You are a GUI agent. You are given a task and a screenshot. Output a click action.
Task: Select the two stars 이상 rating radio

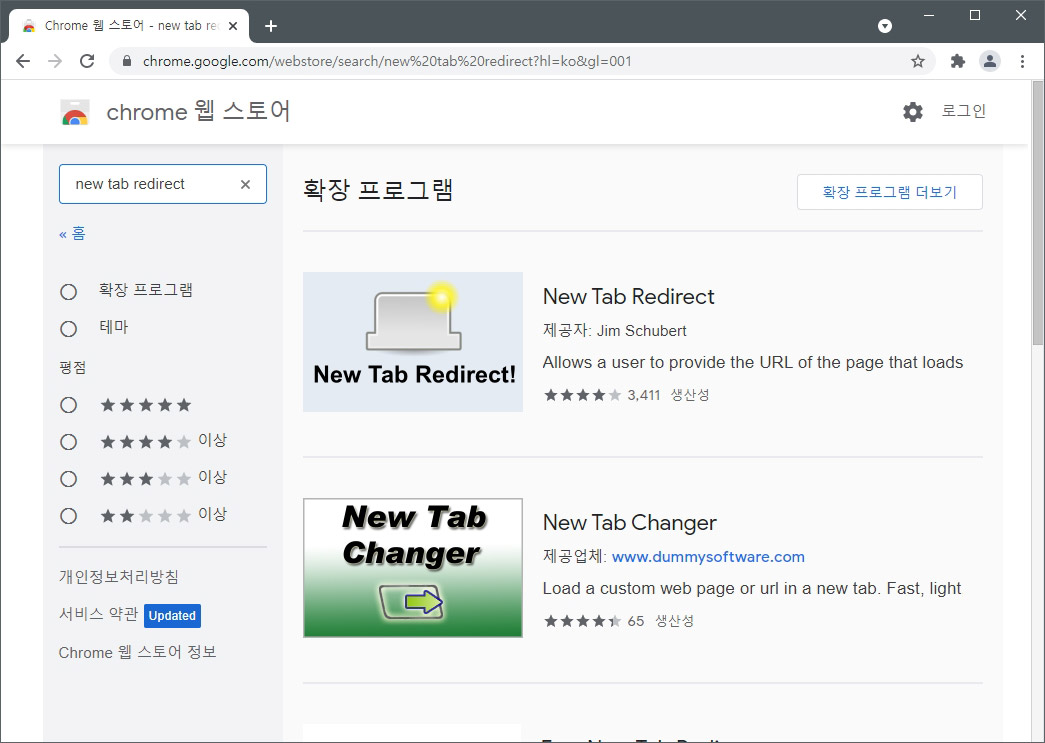click(x=69, y=516)
